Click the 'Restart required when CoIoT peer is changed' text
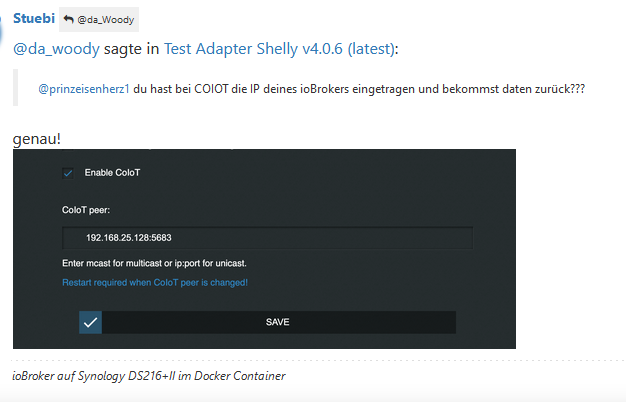The image size is (626, 402). [155, 283]
